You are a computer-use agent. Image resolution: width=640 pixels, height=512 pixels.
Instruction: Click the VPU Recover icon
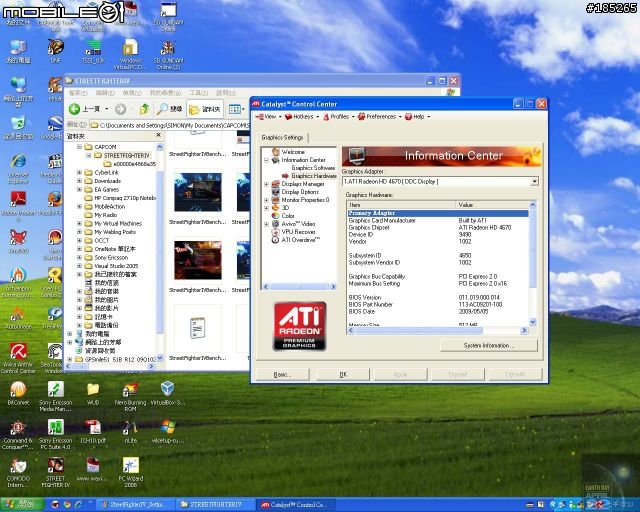(x=276, y=232)
